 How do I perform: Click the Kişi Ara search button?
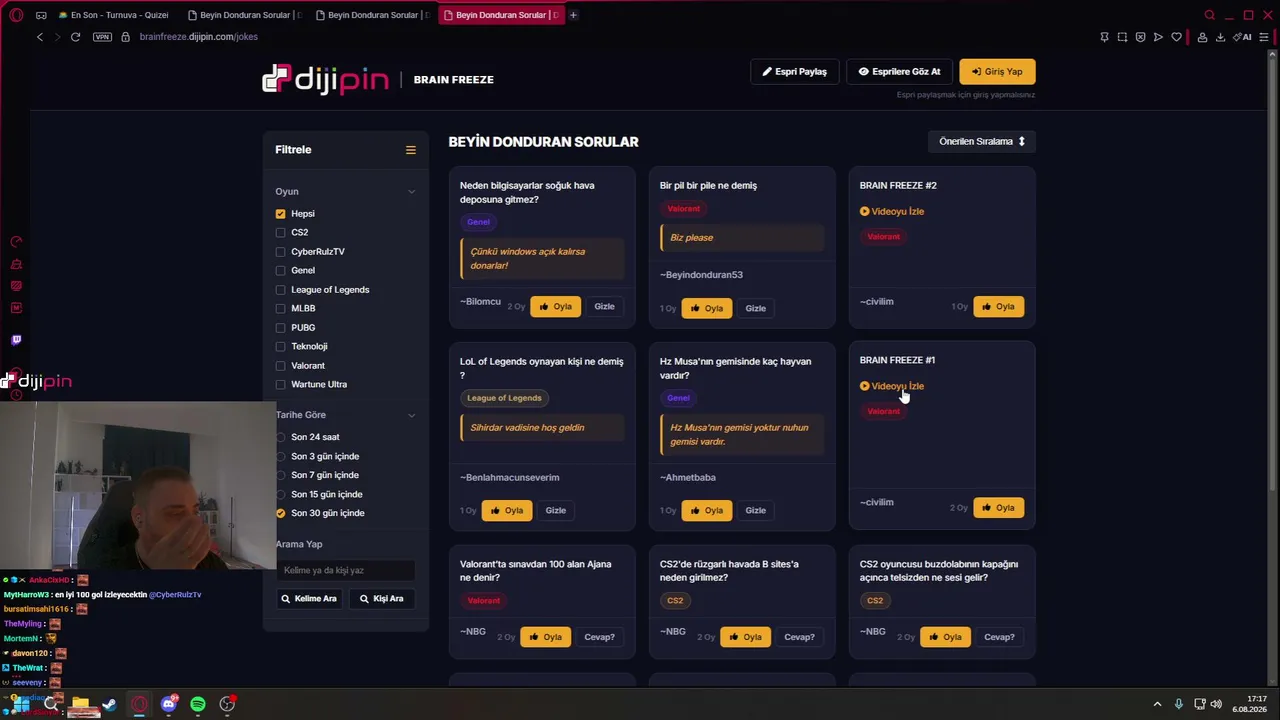[382, 599]
